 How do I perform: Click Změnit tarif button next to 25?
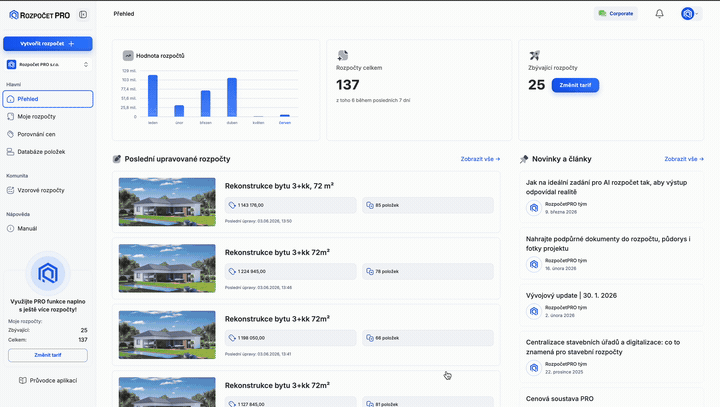click(575, 85)
